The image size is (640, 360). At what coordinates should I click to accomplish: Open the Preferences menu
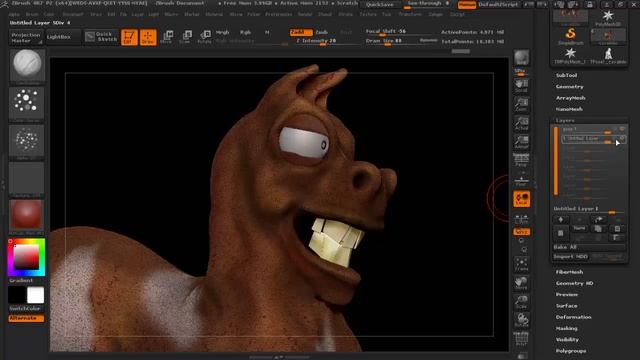coord(278,14)
